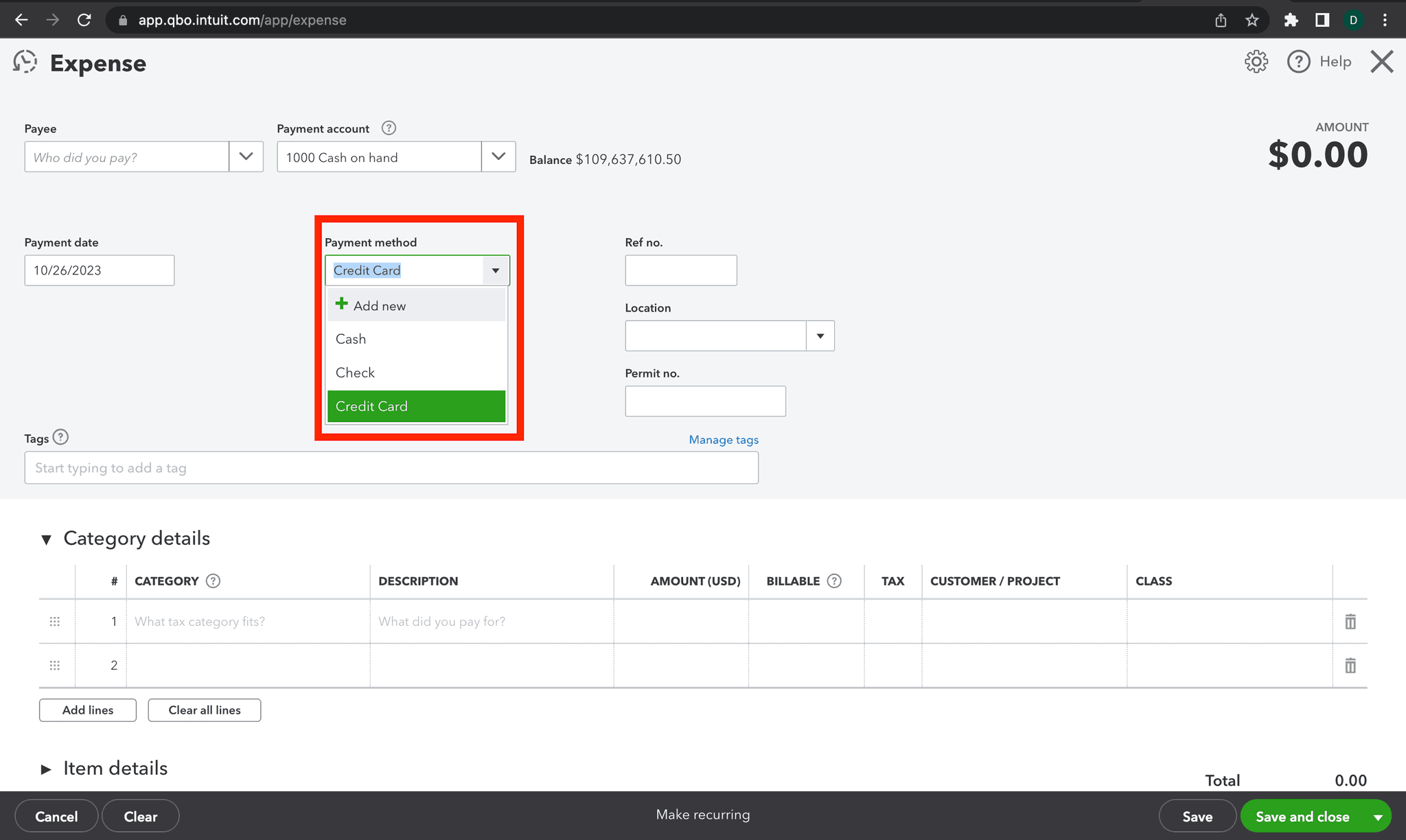
Task: Open the Help menu icon
Action: click(x=1298, y=61)
